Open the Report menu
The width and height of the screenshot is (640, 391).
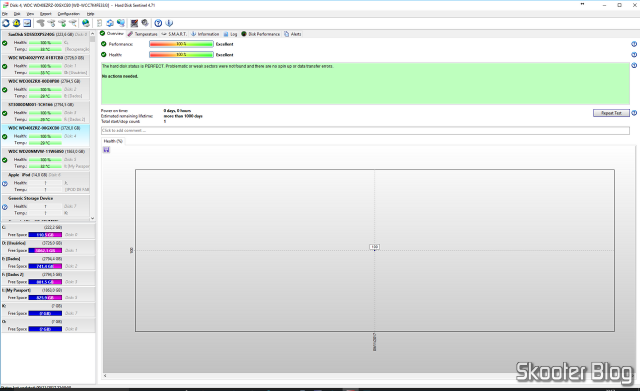[x=46, y=14]
